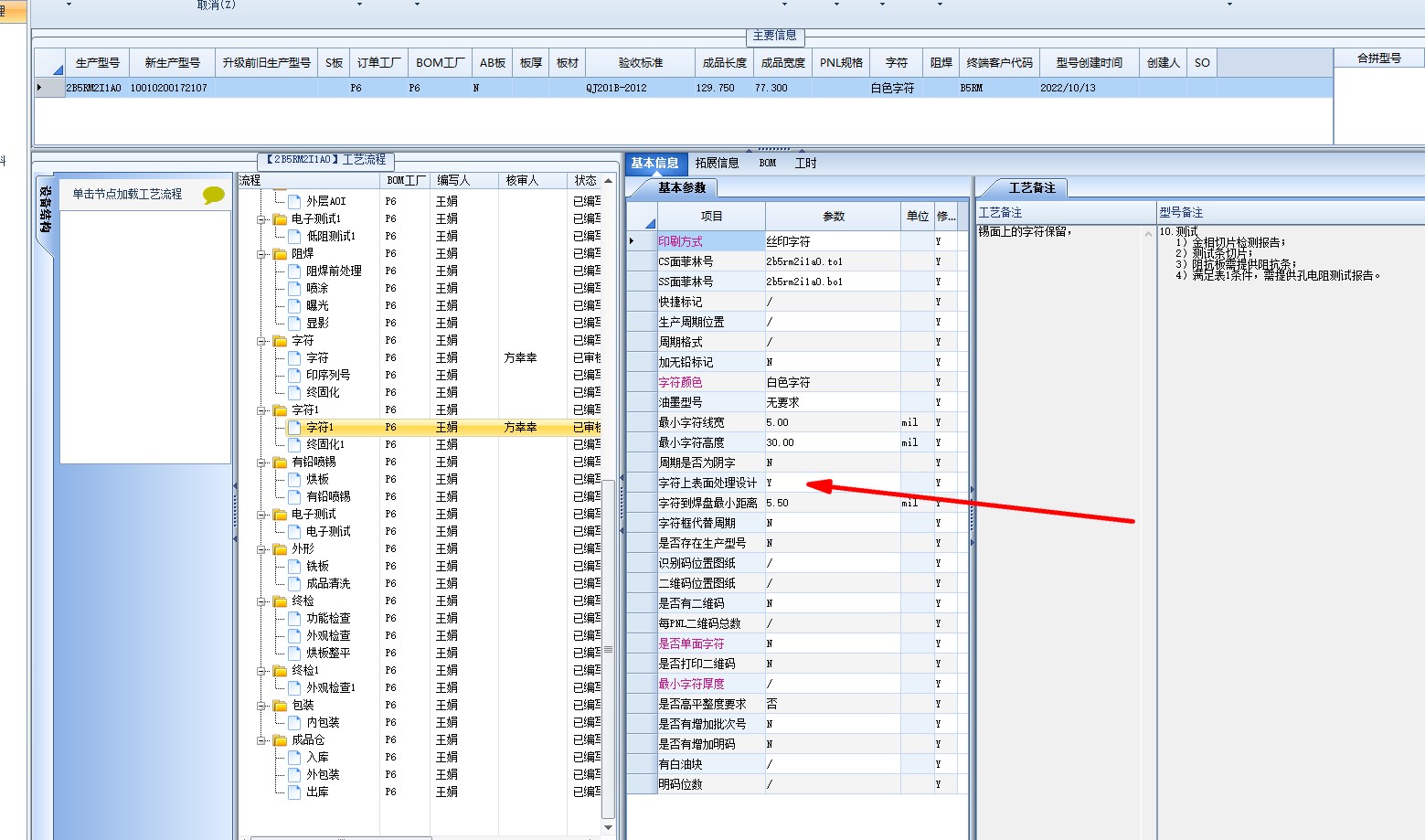Collapse the 阻焊 tree node
The image size is (1425, 840).
(261, 254)
